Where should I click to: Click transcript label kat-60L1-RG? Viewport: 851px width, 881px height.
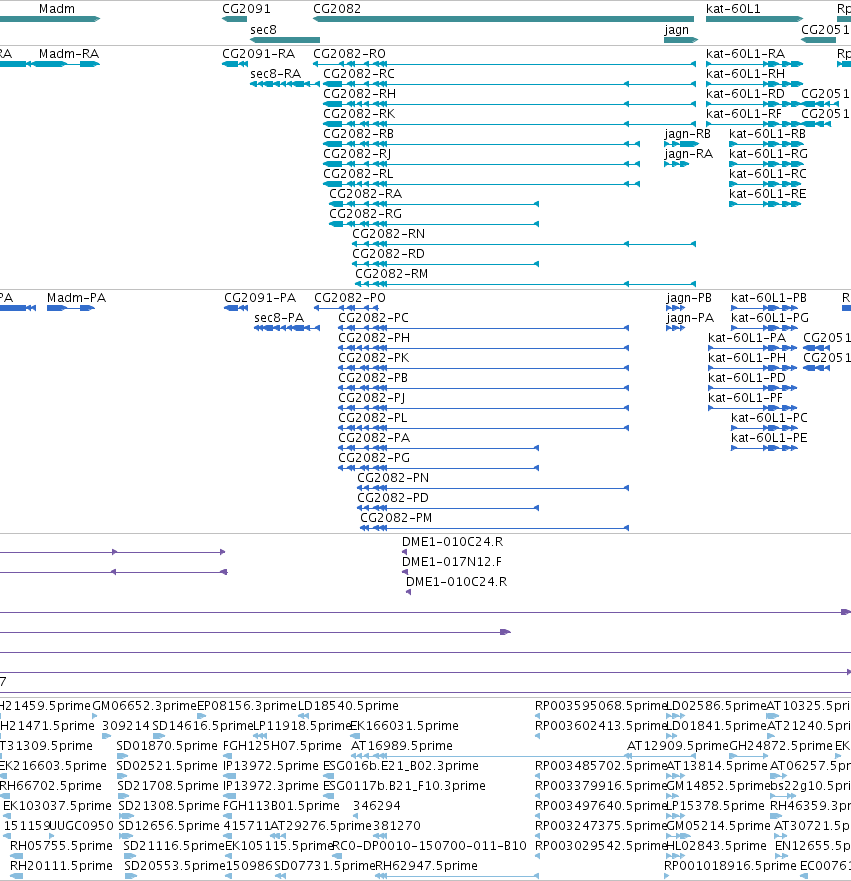click(769, 154)
